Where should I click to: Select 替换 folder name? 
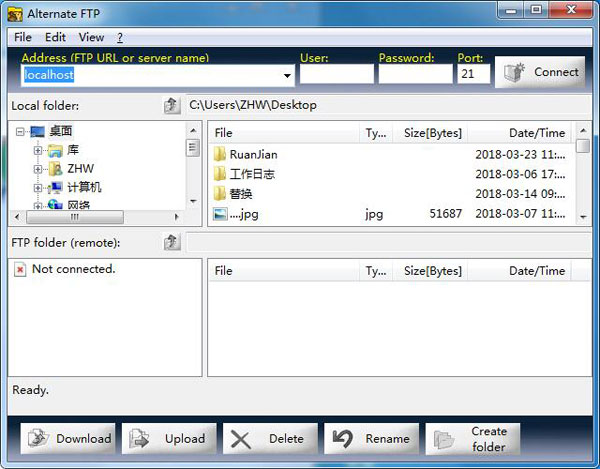point(241,194)
